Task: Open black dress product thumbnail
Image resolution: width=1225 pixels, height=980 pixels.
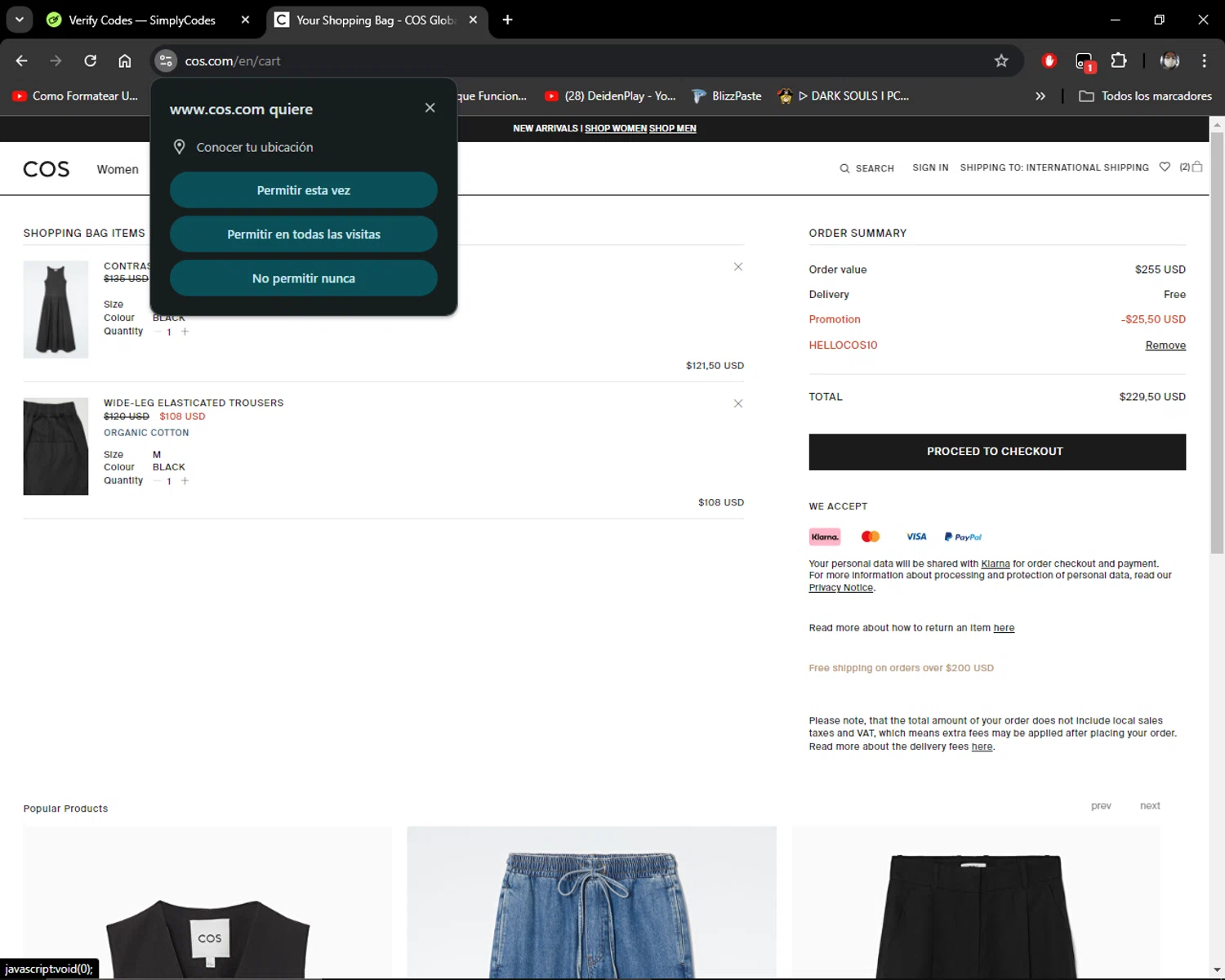Action: point(56,310)
